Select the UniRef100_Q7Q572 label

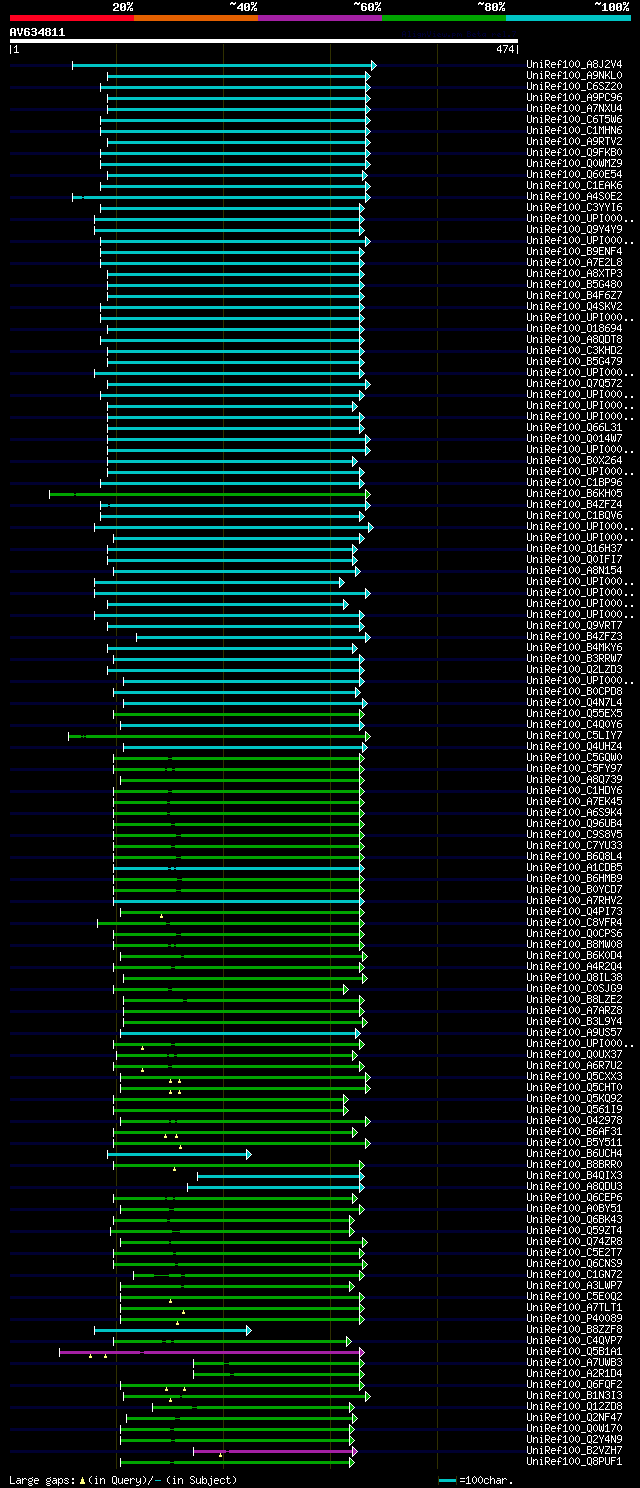574,384
